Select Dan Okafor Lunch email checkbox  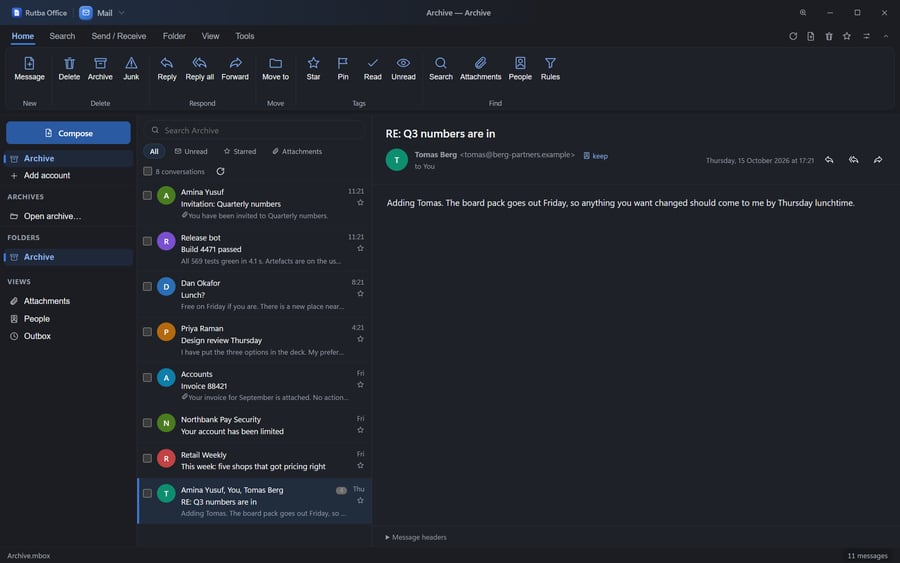(x=148, y=286)
